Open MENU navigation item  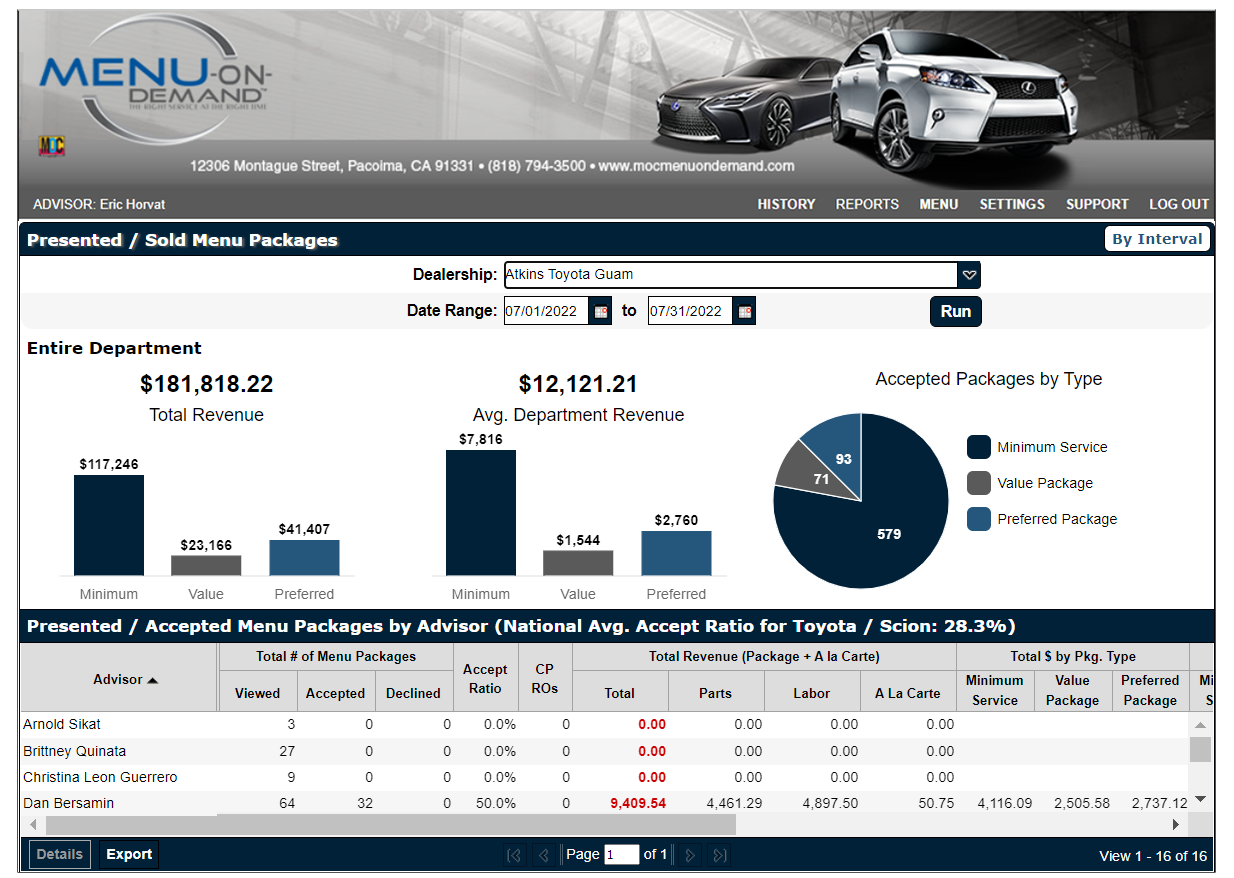pos(939,204)
